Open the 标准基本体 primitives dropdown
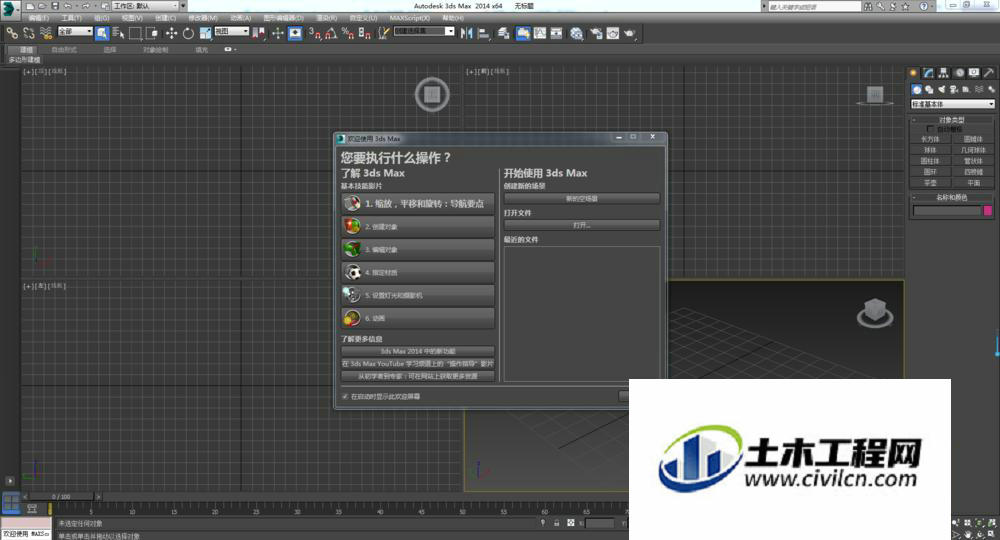This screenshot has height=540, width=1000. 953,104
